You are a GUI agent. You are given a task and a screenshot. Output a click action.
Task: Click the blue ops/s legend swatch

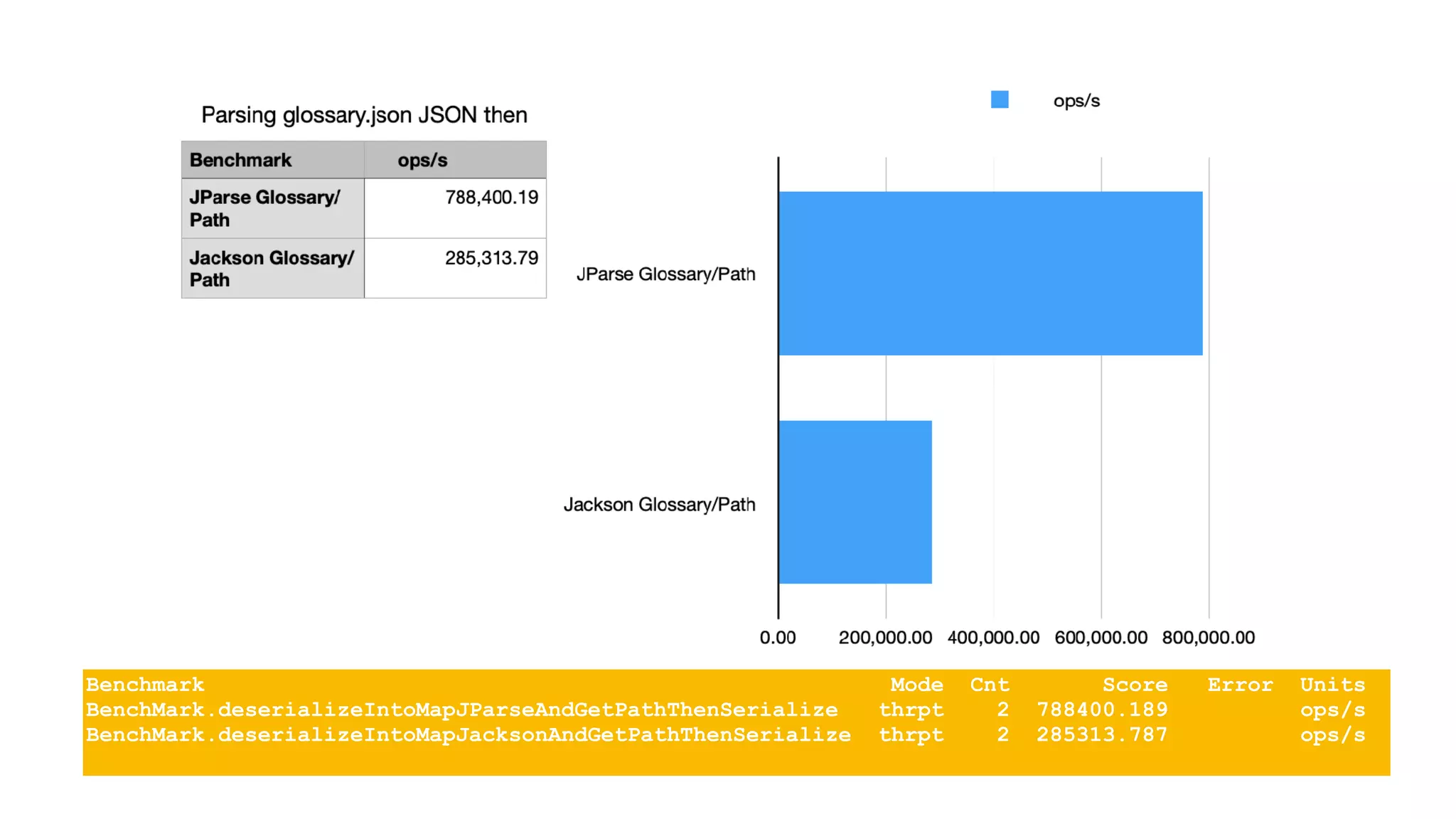point(1000,100)
